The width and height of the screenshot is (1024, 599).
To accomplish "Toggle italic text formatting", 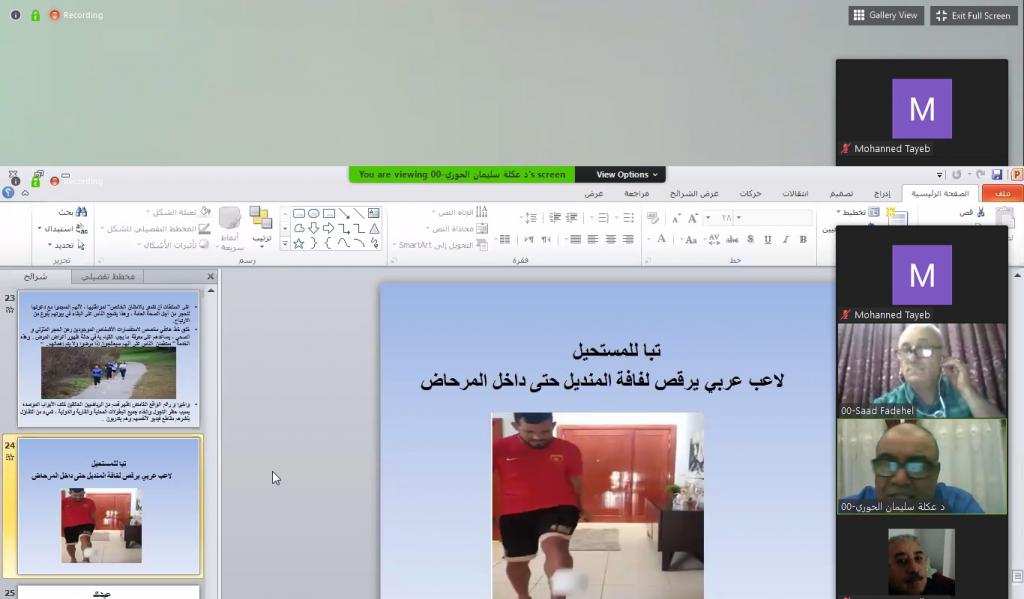I will point(785,239).
